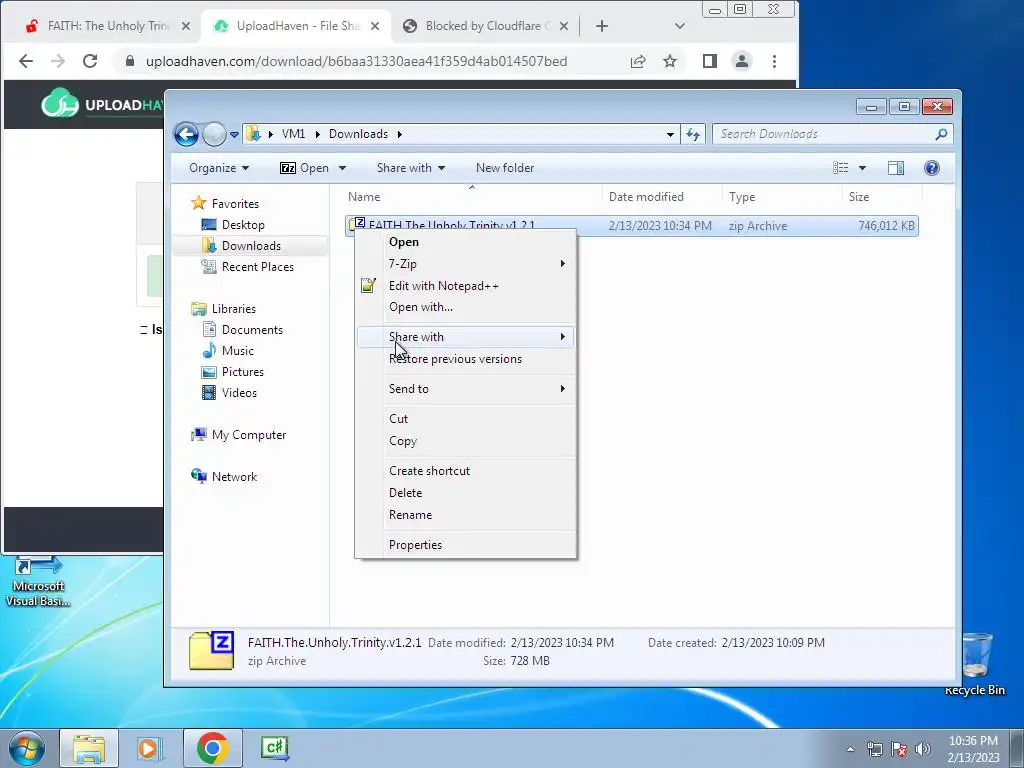
Task: Open views options dropdown arrow
Action: coord(862,168)
